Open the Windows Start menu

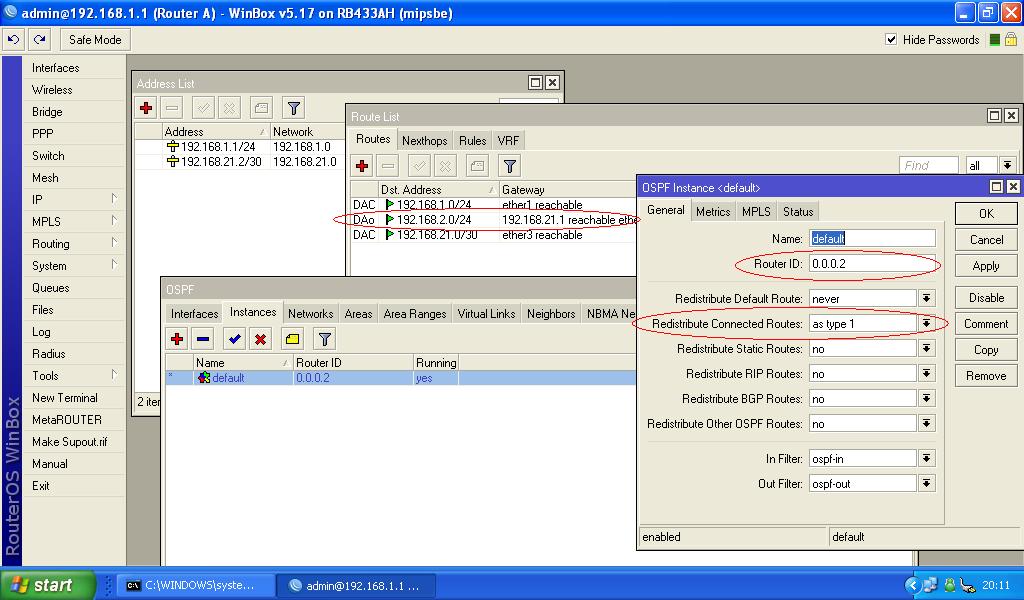tap(47, 585)
